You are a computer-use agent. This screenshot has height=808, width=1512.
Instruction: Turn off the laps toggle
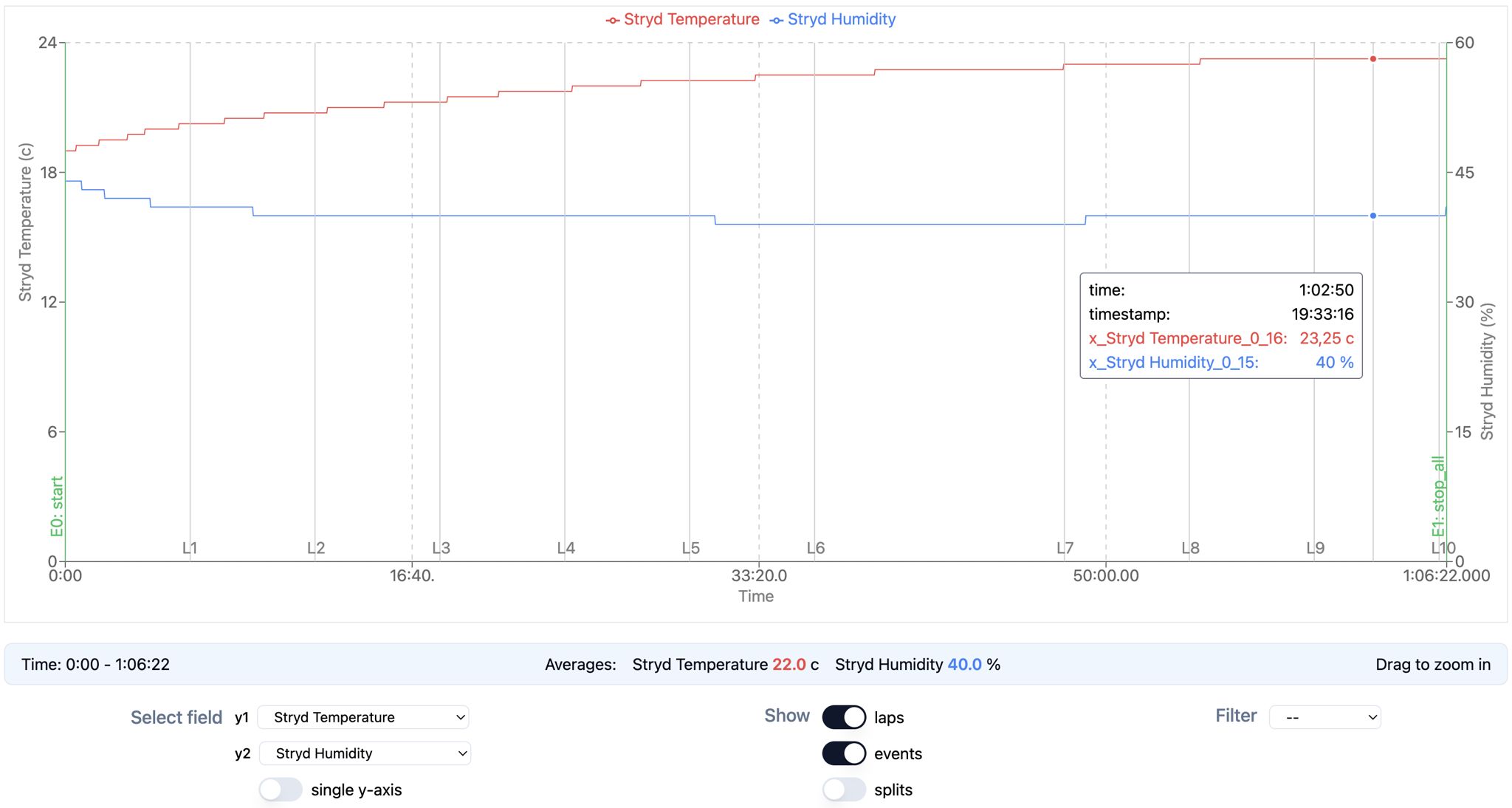(844, 717)
